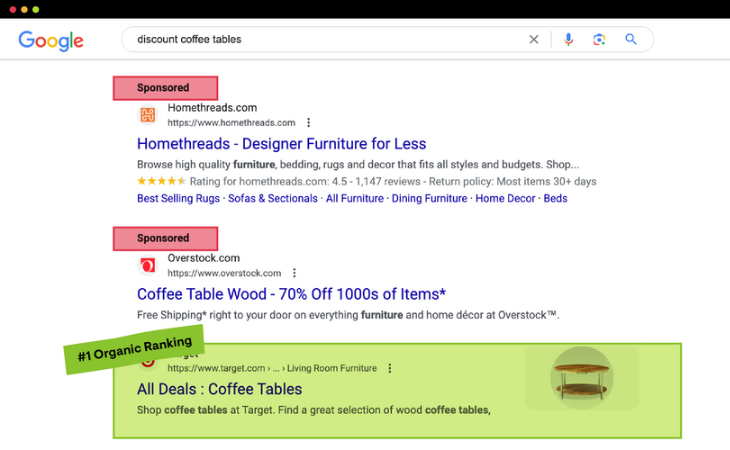The image size is (730, 450).
Task: Click the coffee table product thumbnail
Action: coord(582,378)
